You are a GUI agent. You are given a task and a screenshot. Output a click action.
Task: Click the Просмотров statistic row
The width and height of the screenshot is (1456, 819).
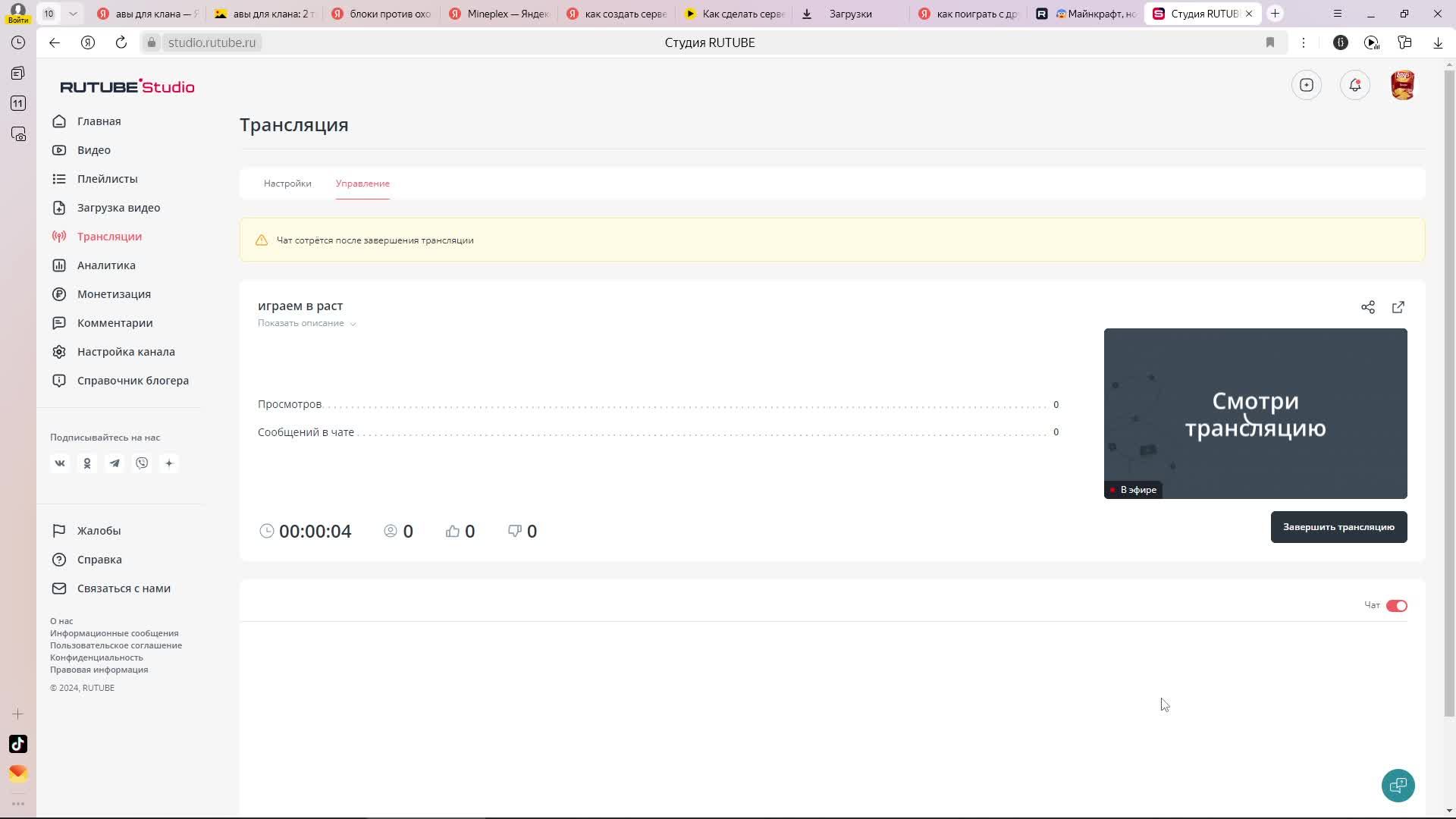(x=658, y=404)
